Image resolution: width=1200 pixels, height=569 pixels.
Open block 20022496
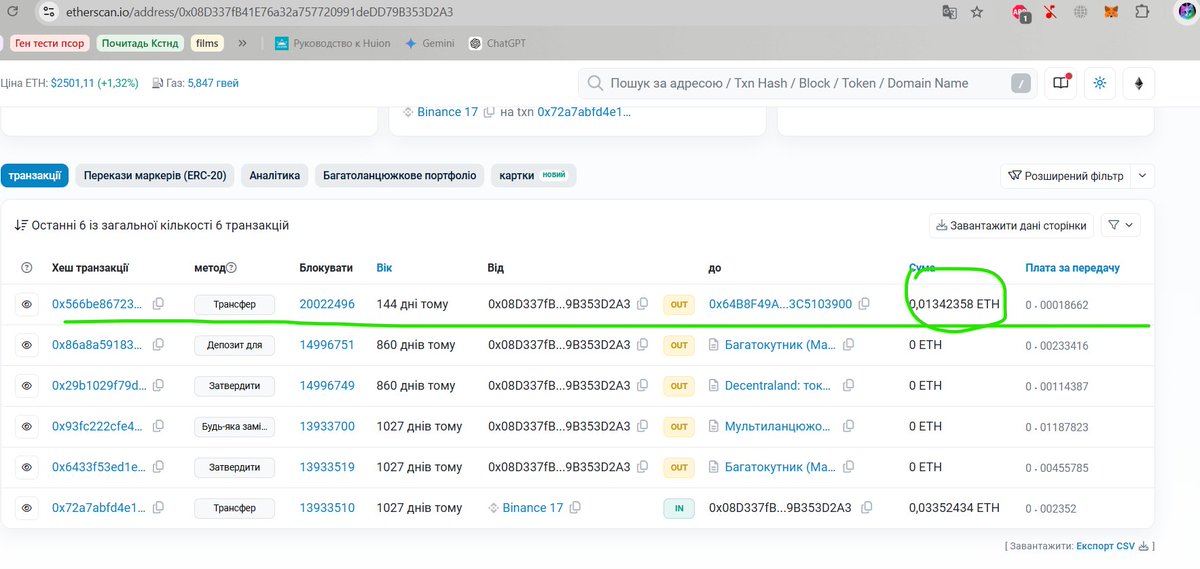[x=327, y=304]
